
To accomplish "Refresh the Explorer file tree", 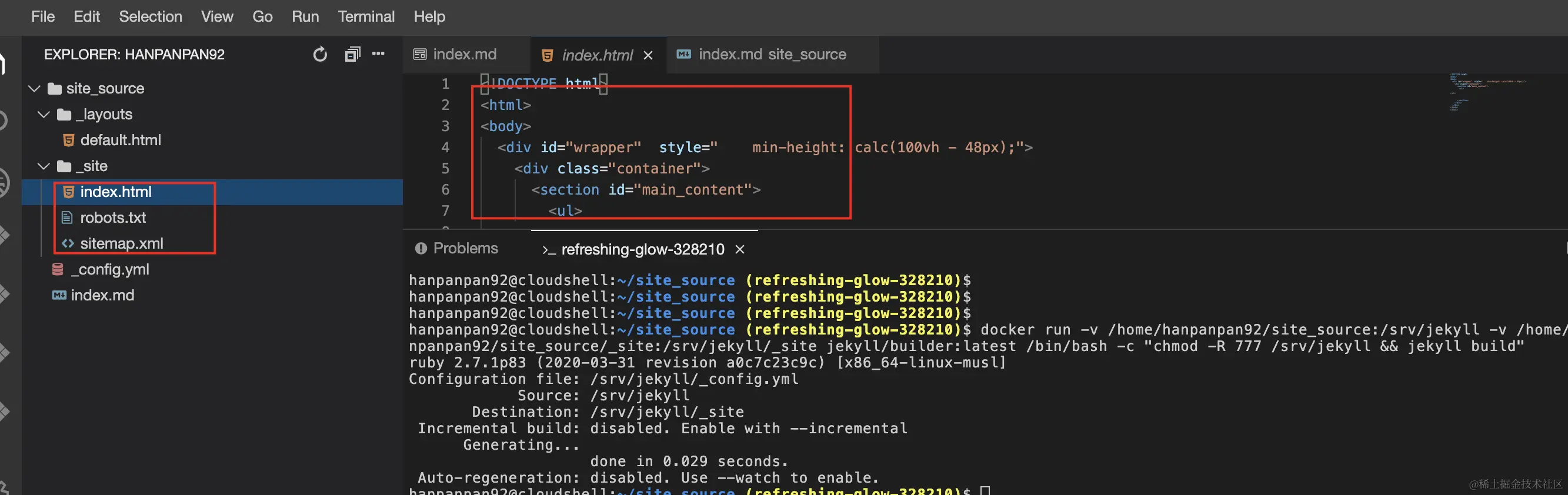I will tap(320, 55).
